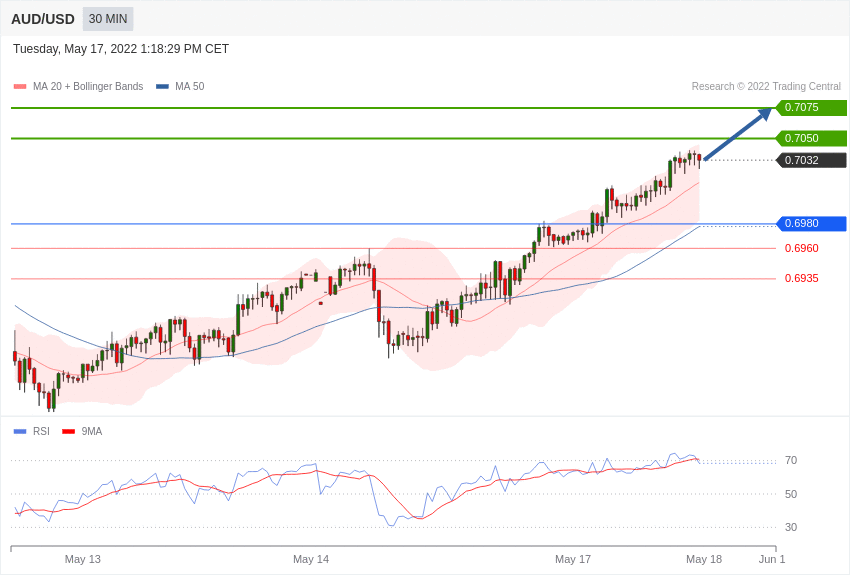Viewport: 850px width, 576px height.
Task: Click the MA 20 + Bollinger Bands legend swatch
Action: 20,87
